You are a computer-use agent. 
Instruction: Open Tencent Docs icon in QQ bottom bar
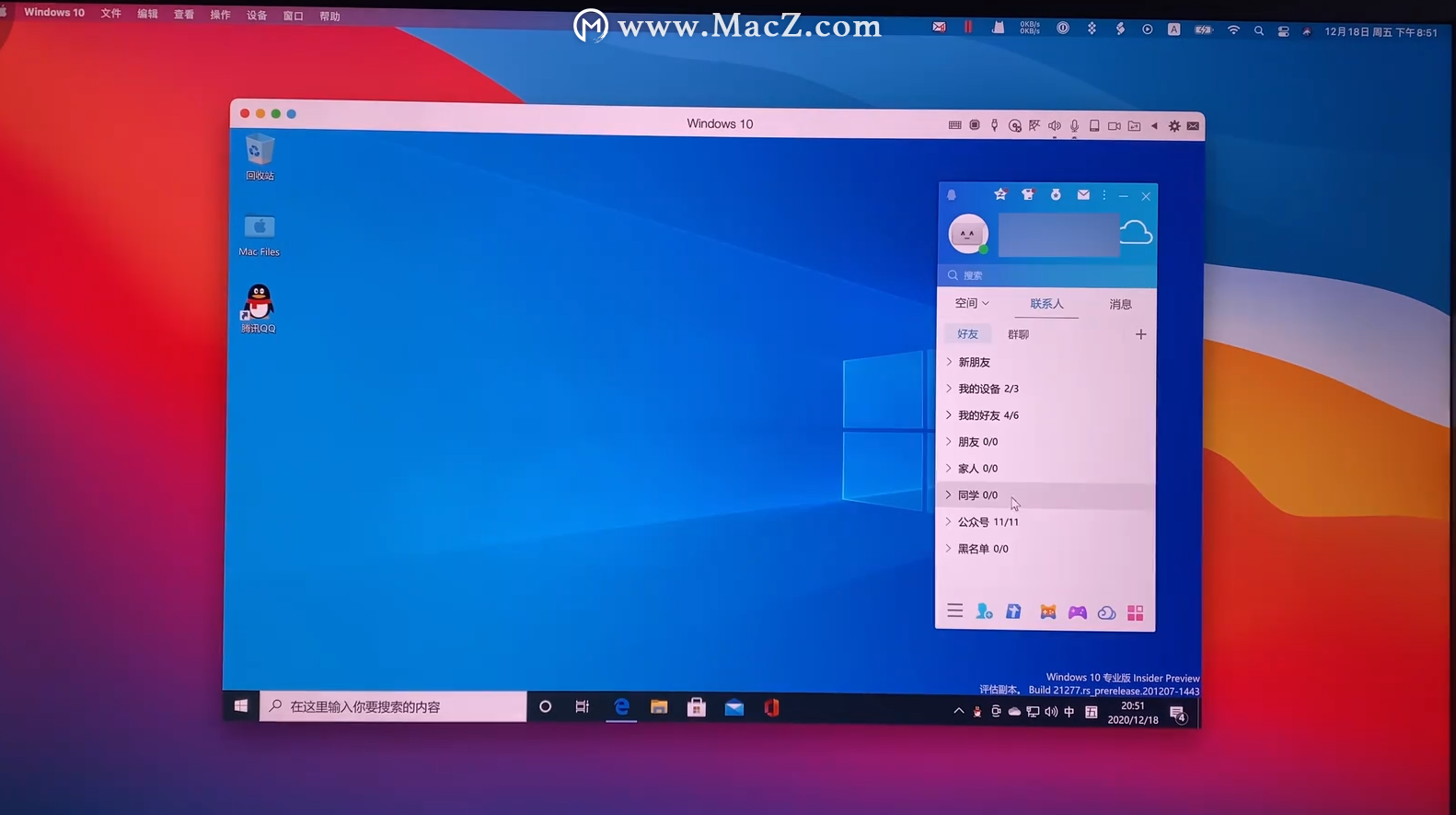(1013, 611)
